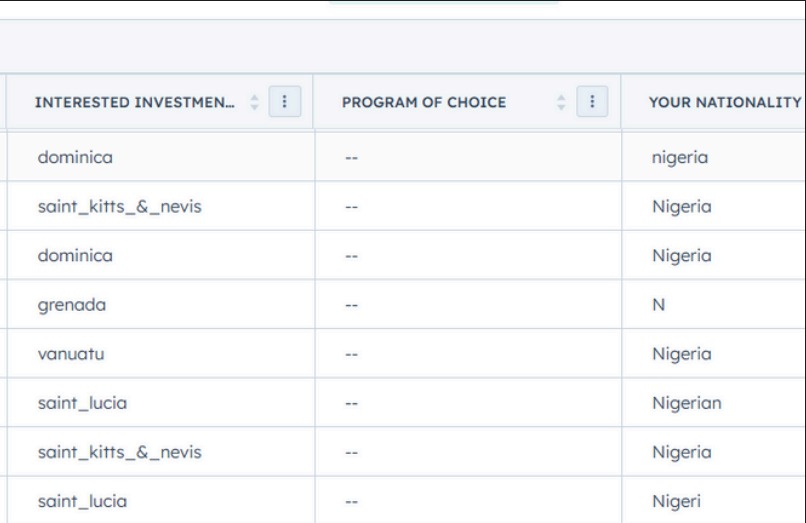Select saint_lucia cell in Nigerian row
The width and height of the screenshot is (806, 523).
pos(161,403)
